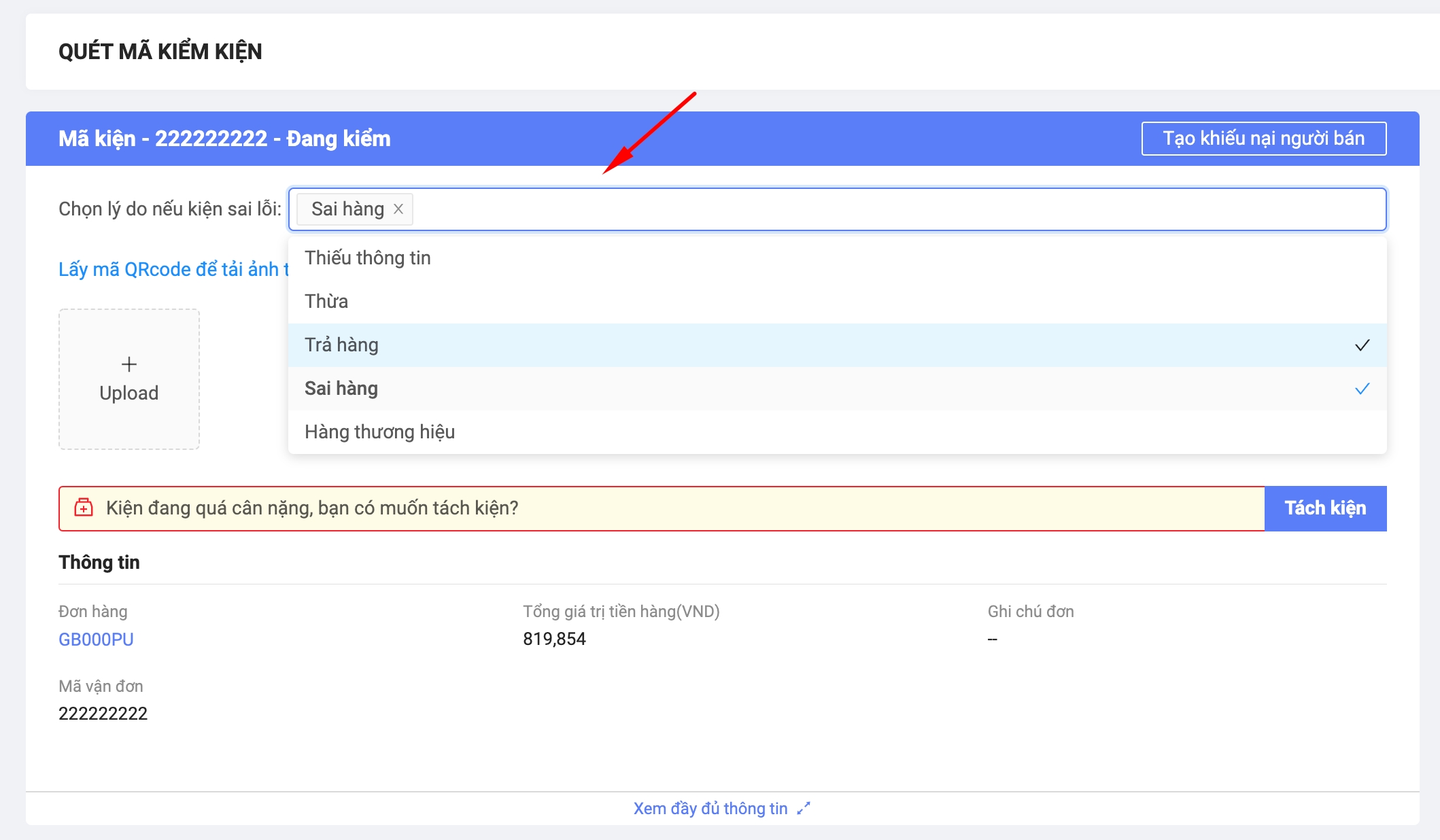Open order link GB000PU

[x=96, y=640]
